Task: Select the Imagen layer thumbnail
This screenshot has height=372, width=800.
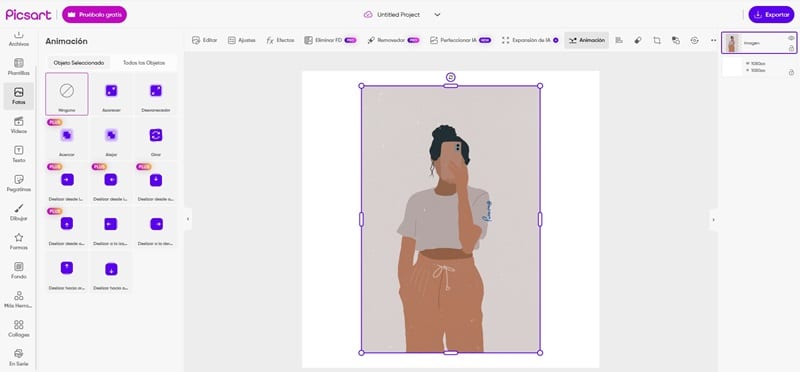Action: click(x=732, y=43)
